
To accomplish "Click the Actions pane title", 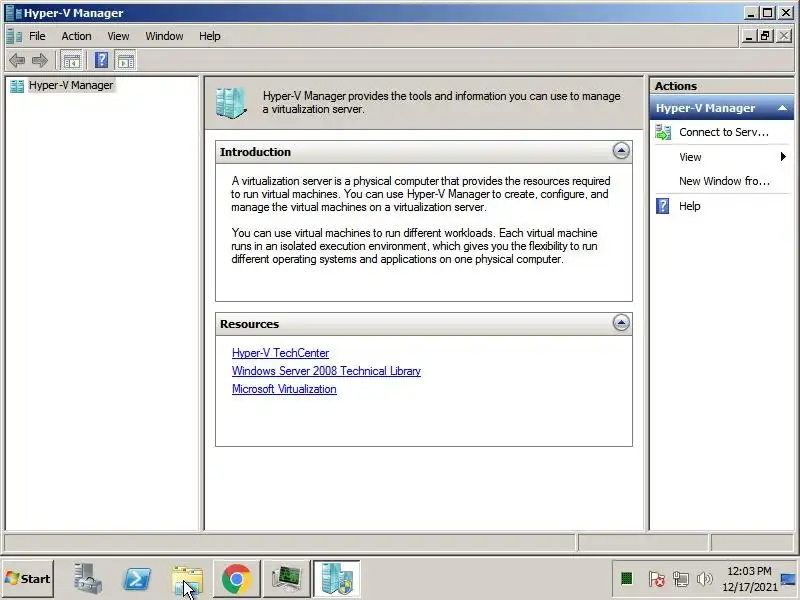I will [676, 86].
